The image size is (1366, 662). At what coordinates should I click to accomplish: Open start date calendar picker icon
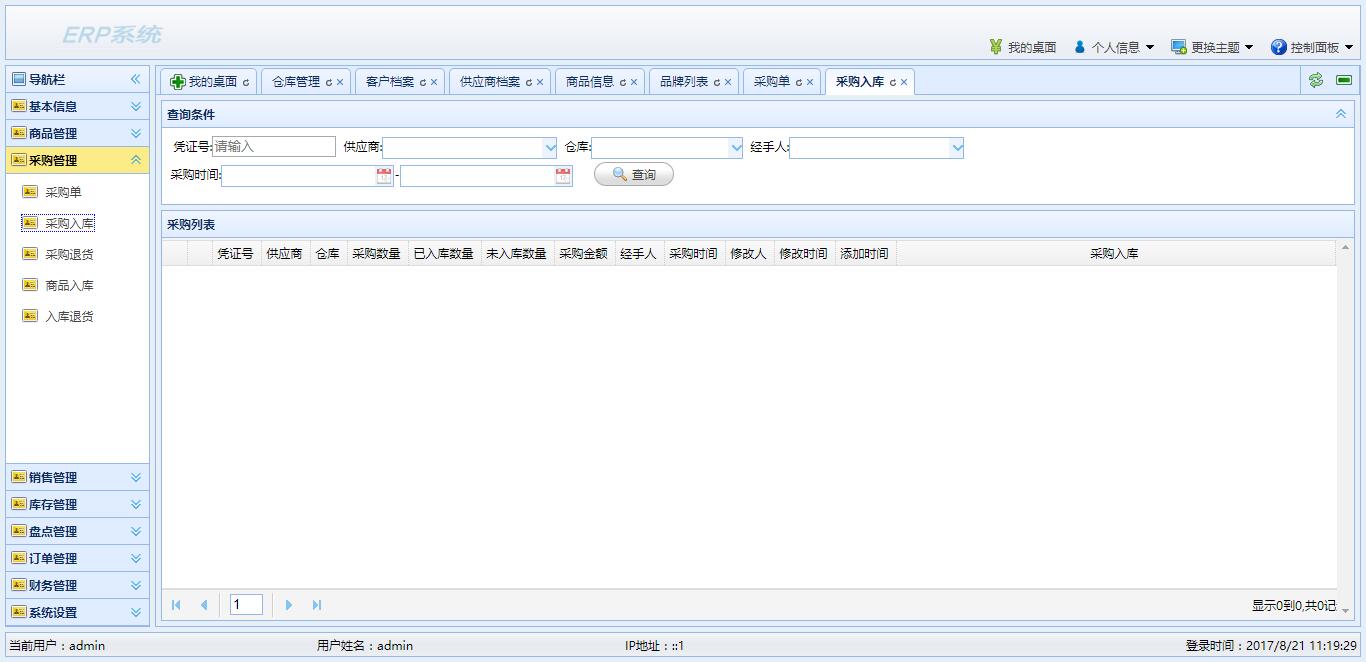[384, 176]
